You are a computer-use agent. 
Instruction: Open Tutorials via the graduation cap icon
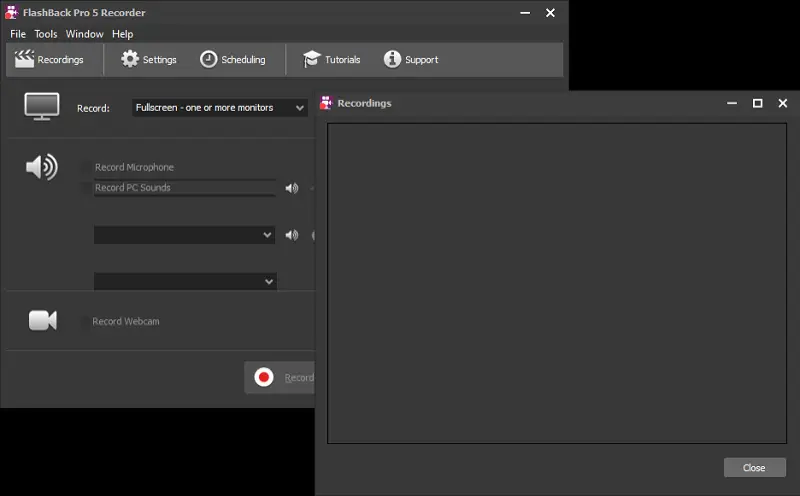pyautogui.click(x=311, y=59)
